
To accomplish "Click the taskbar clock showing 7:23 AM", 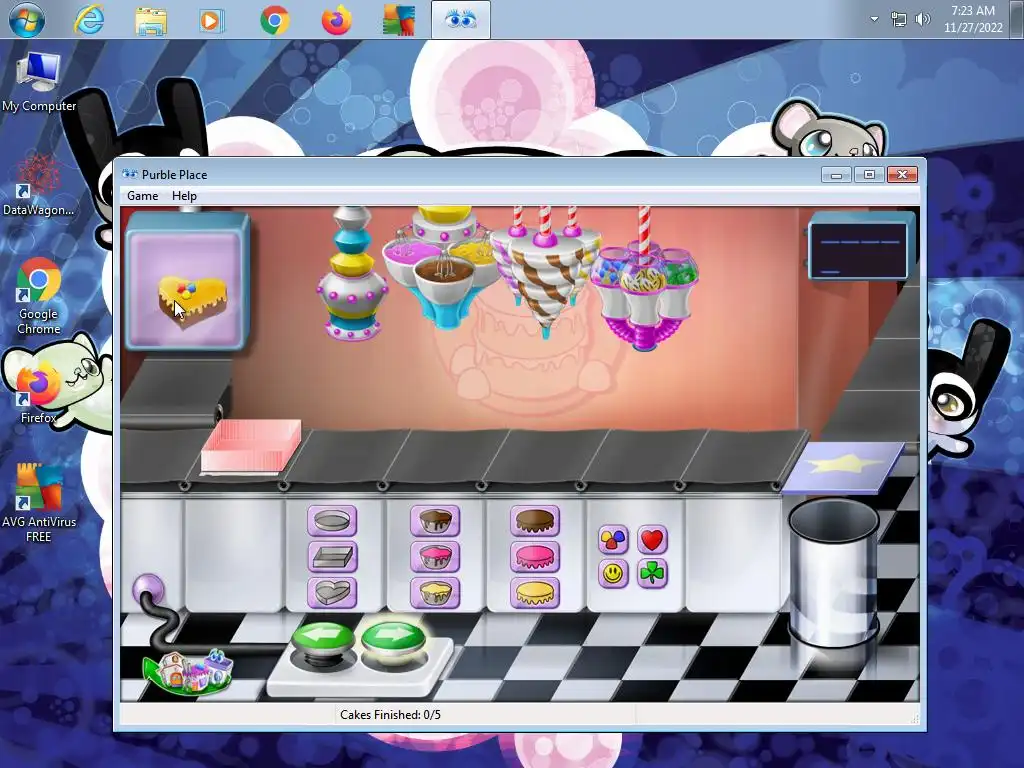I will [x=973, y=19].
